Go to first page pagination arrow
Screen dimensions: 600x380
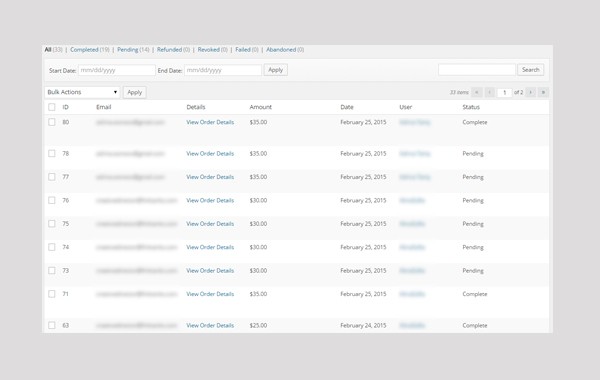(x=476, y=92)
